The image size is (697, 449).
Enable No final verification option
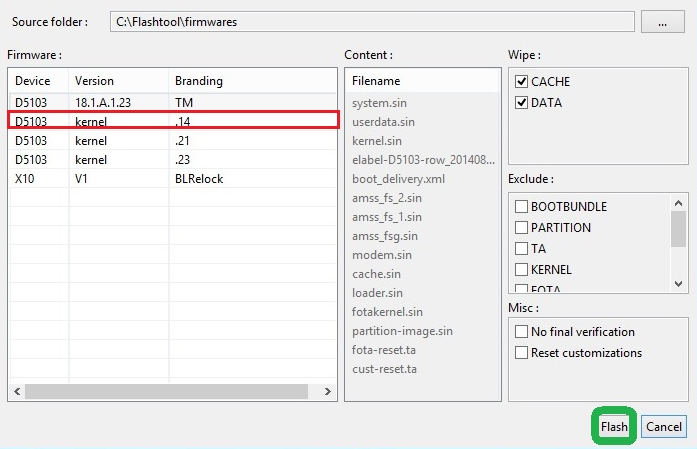(522, 332)
